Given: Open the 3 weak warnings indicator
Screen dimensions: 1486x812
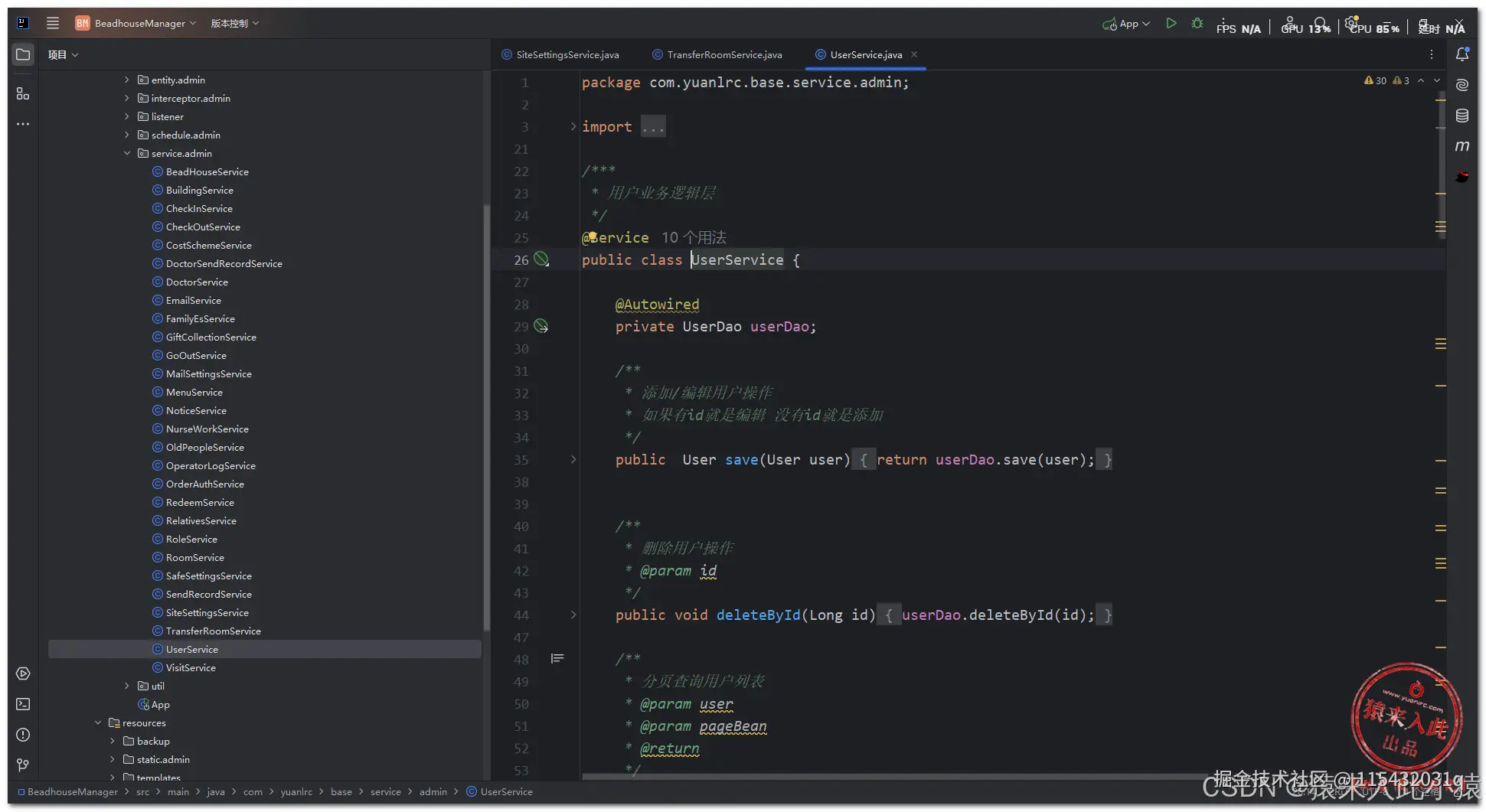Looking at the screenshot, I should [1401, 80].
